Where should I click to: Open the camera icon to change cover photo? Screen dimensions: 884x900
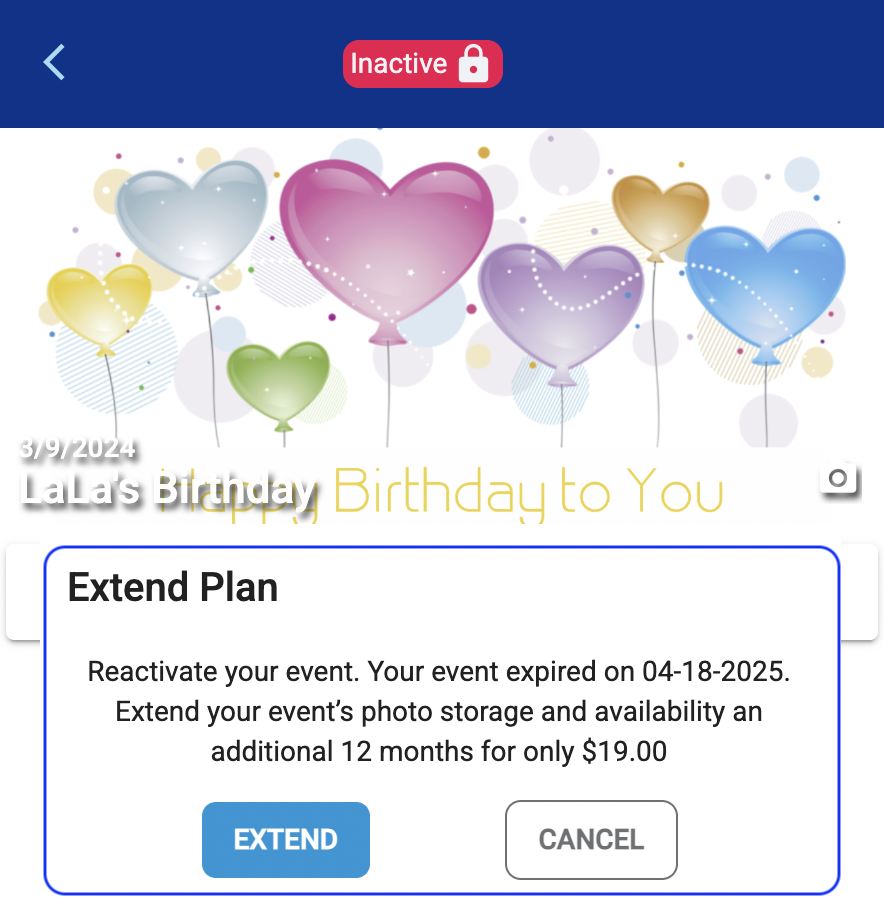click(839, 478)
